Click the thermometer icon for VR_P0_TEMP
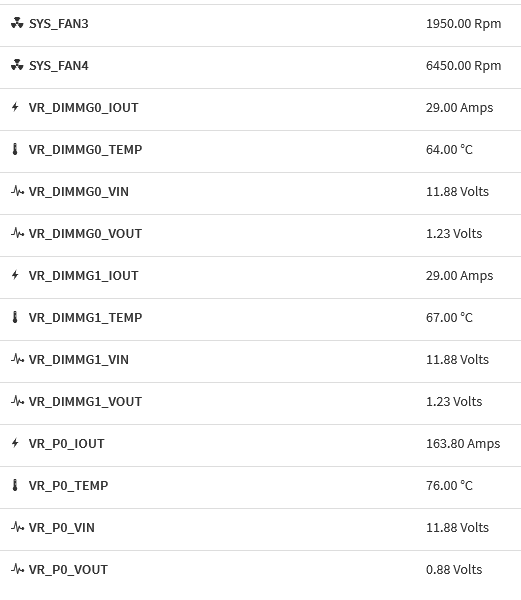 [x=15, y=485]
